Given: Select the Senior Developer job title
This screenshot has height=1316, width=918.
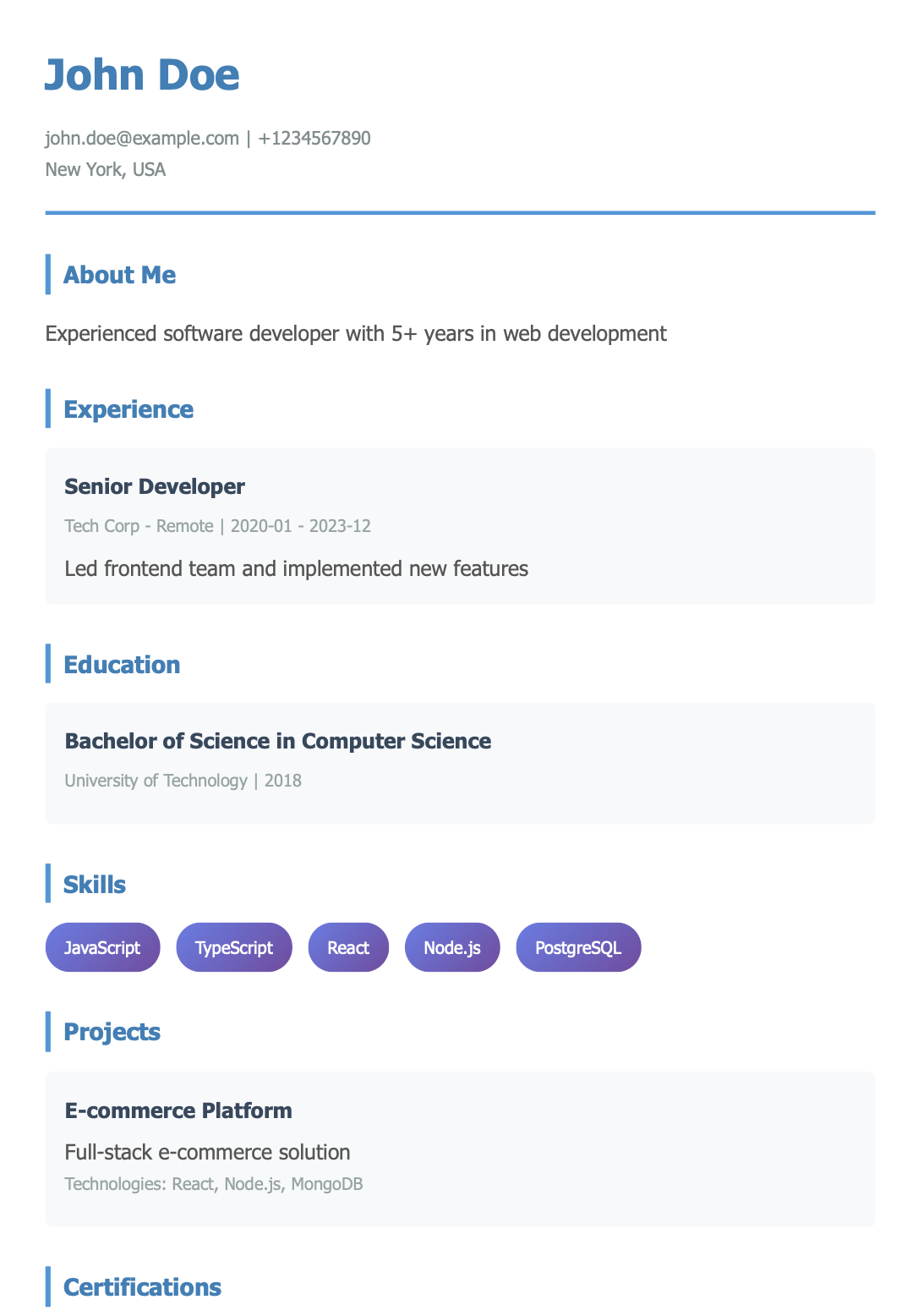Looking at the screenshot, I should [x=155, y=486].
